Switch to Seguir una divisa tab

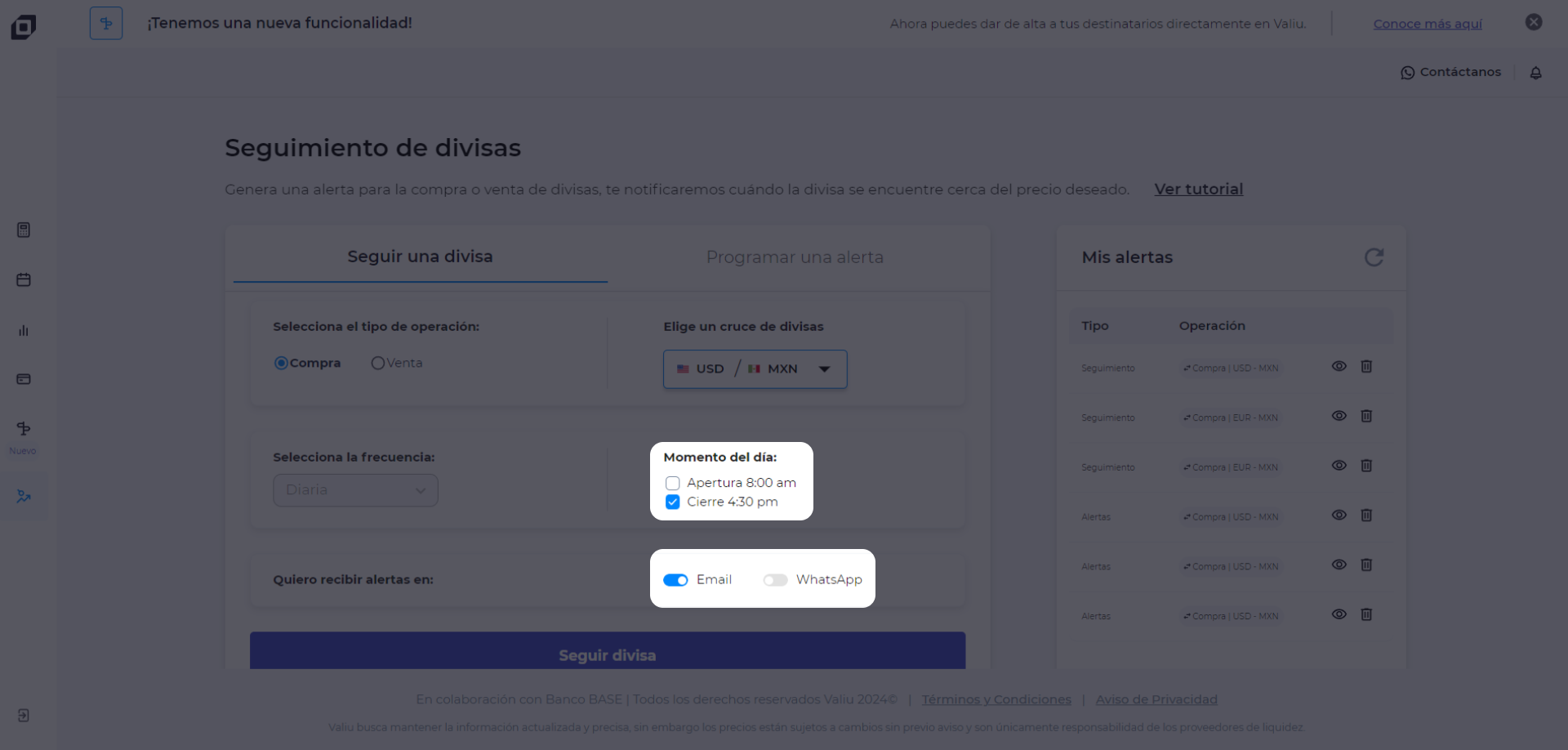[x=420, y=257]
